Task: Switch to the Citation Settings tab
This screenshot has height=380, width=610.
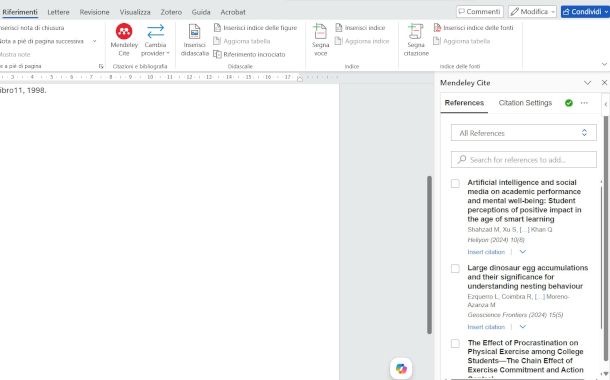Action: click(525, 103)
